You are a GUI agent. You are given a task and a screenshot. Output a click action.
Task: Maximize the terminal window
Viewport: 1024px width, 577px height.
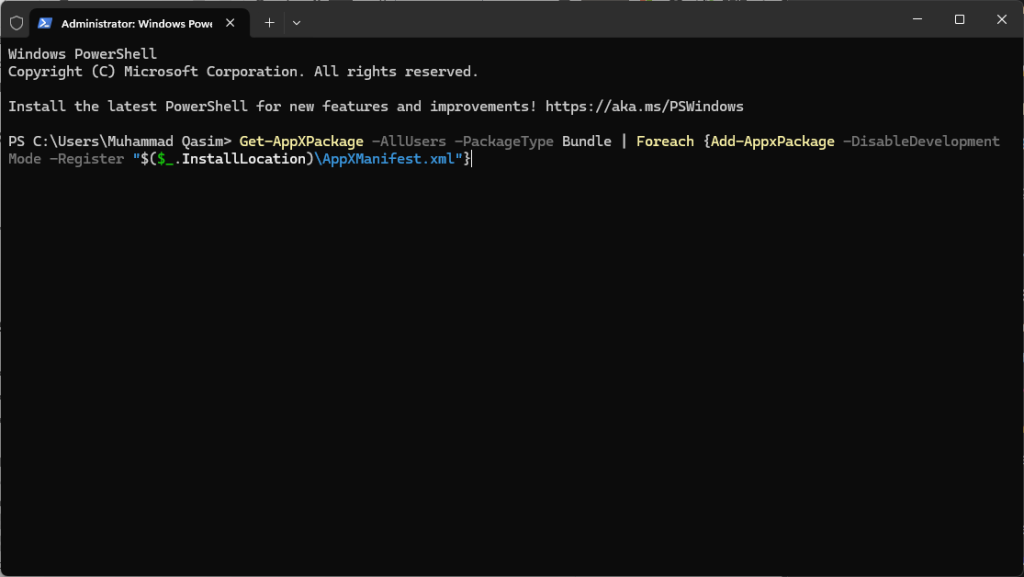tap(959, 19)
